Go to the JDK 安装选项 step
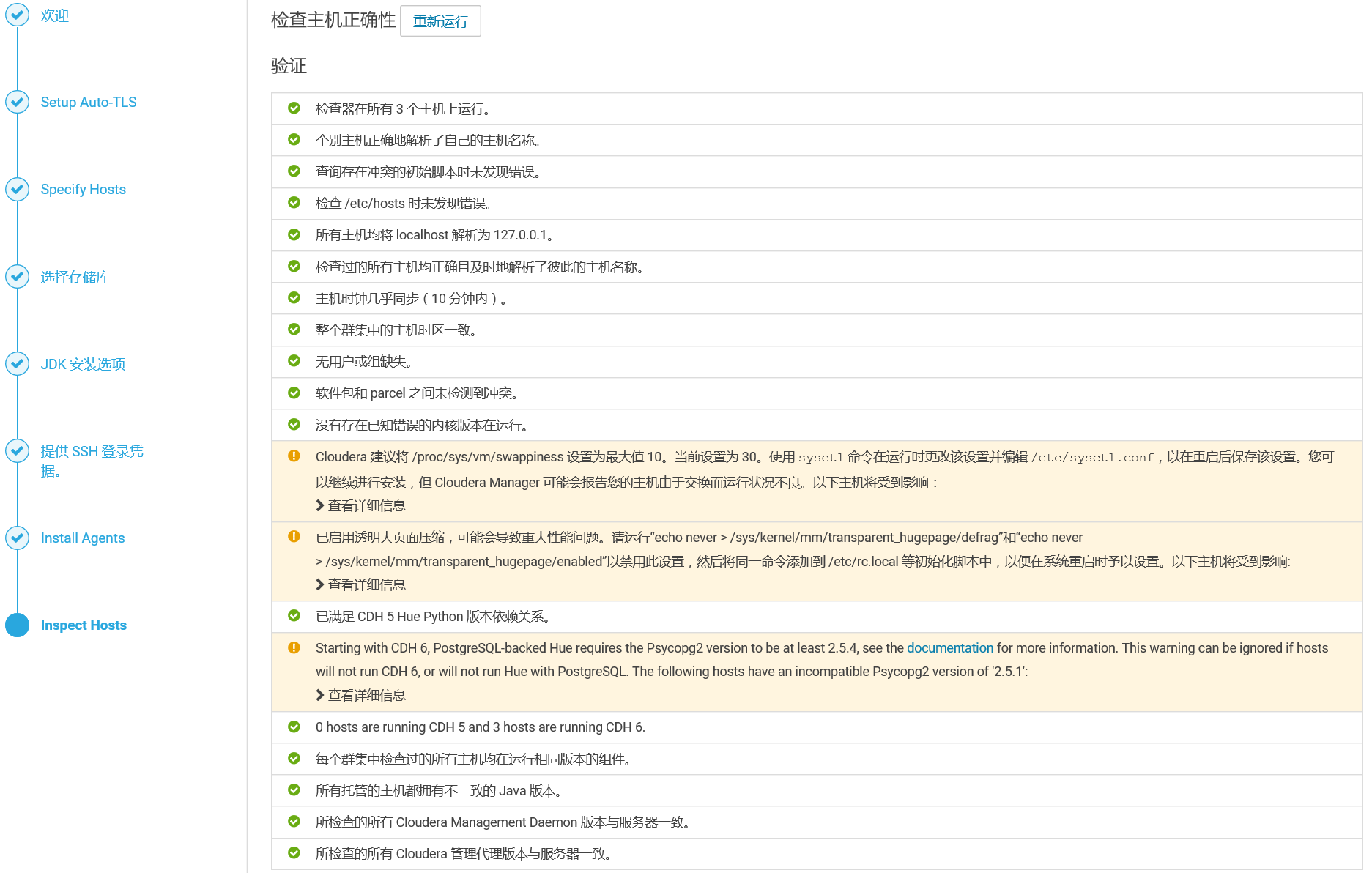 coord(83,364)
